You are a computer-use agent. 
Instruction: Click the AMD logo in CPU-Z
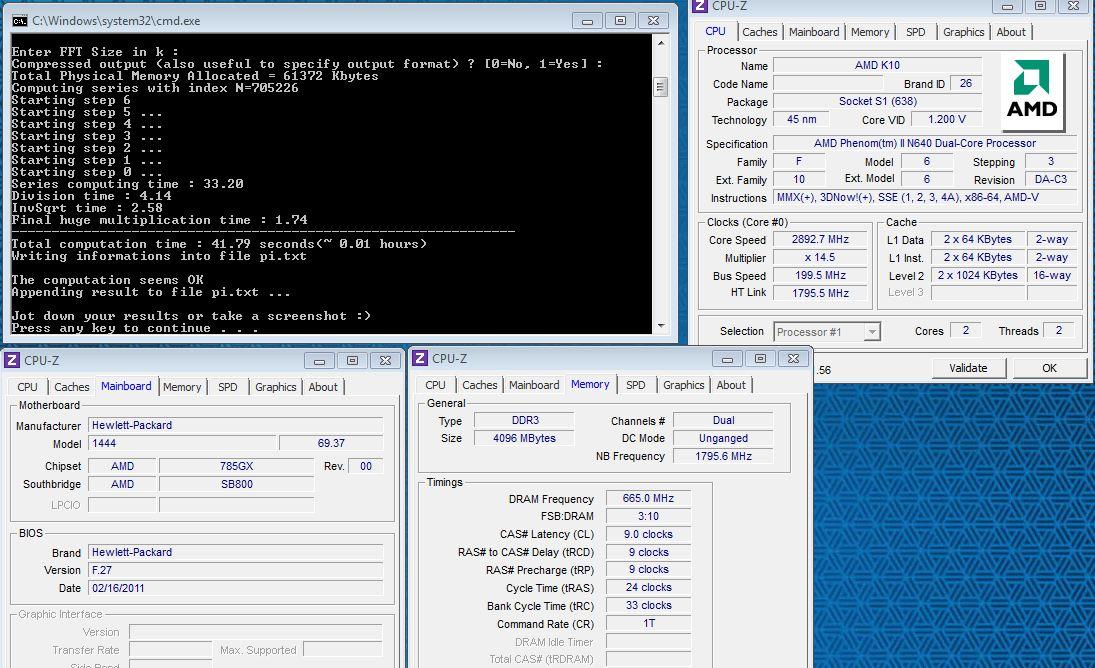(x=1032, y=92)
